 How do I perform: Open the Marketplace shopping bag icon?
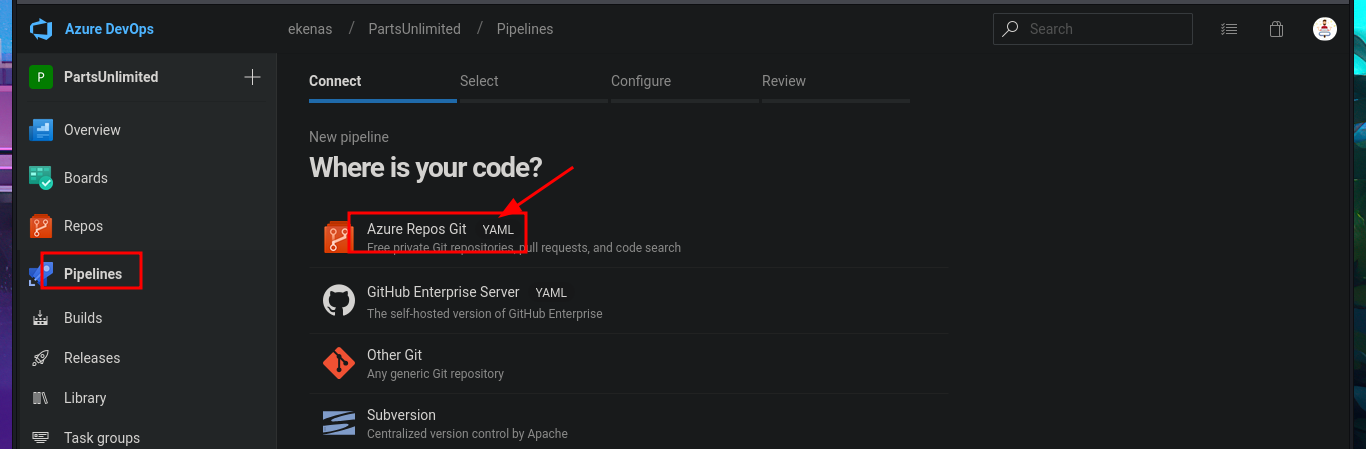pos(1276,29)
